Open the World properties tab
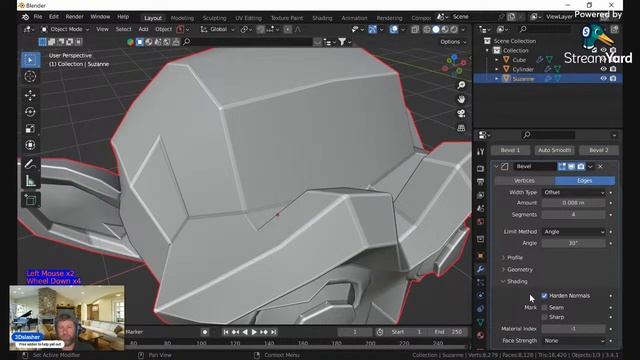 (480, 222)
